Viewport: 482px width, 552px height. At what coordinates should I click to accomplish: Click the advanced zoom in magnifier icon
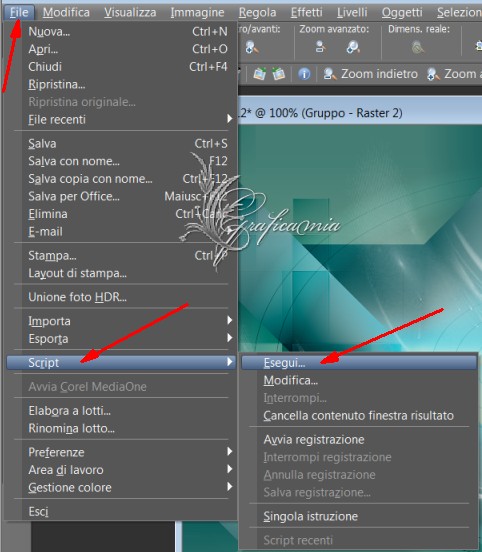[x=353, y=47]
